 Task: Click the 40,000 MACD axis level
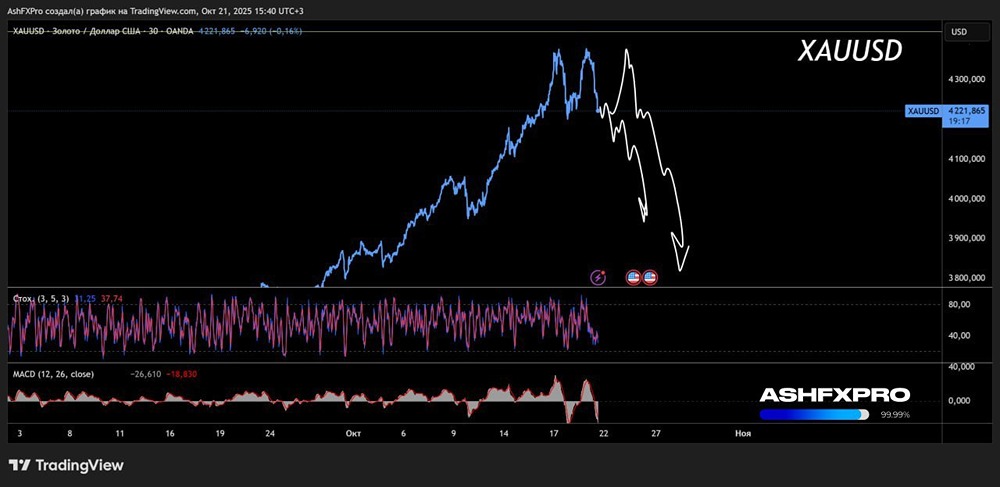pyautogui.click(x=961, y=367)
